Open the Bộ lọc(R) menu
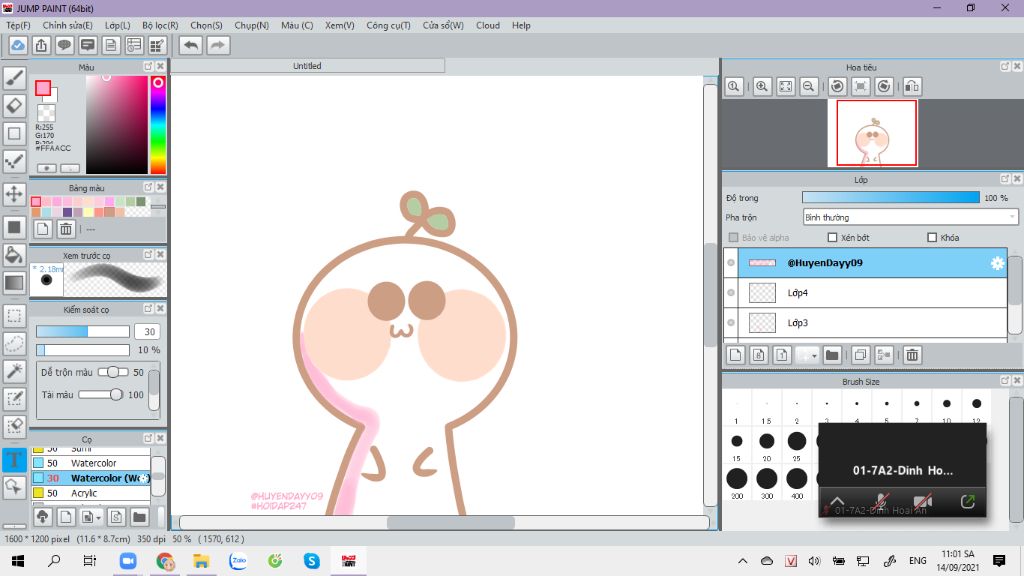This screenshot has height=576, width=1024. [160, 25]
